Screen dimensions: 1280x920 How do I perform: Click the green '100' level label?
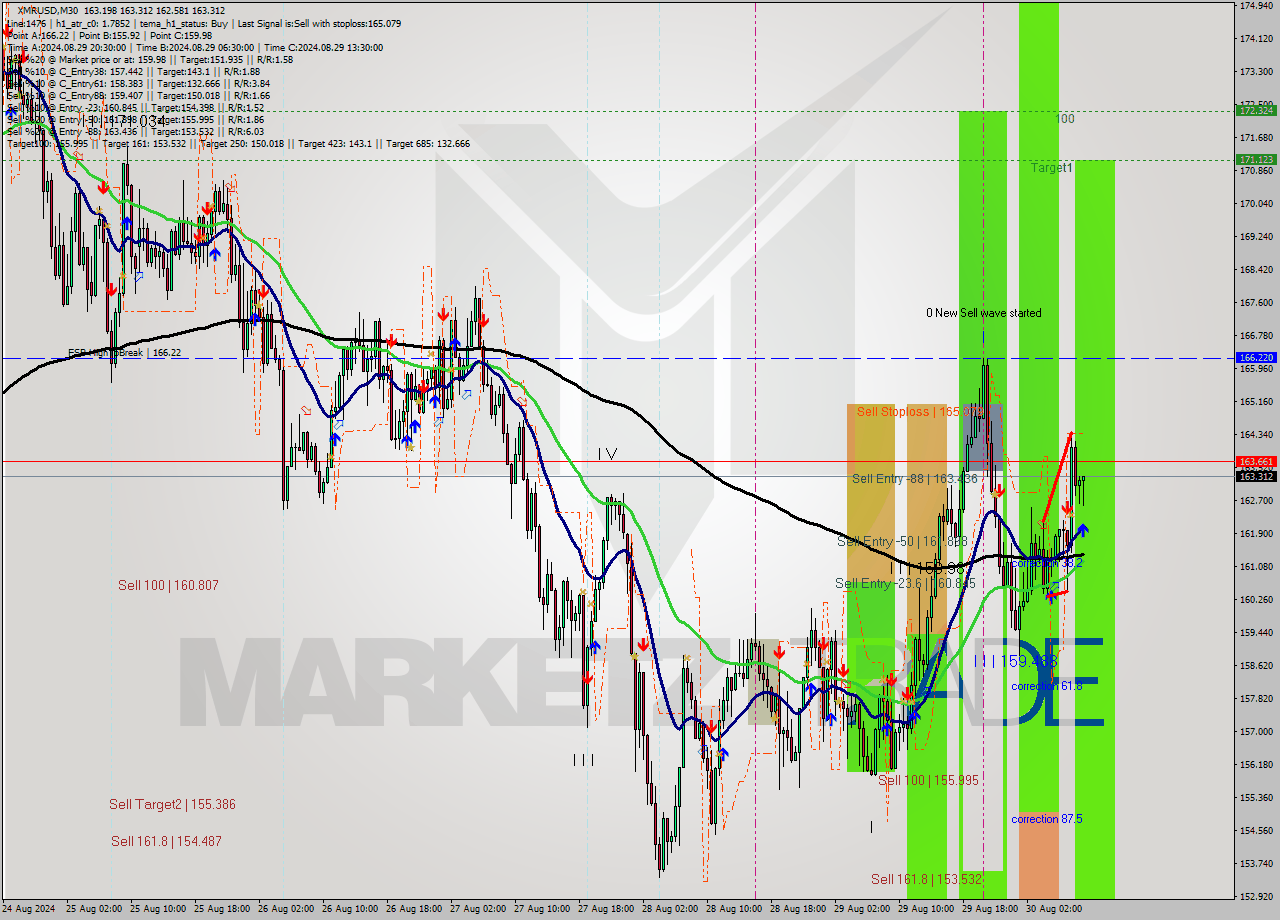pos(1065,119)
